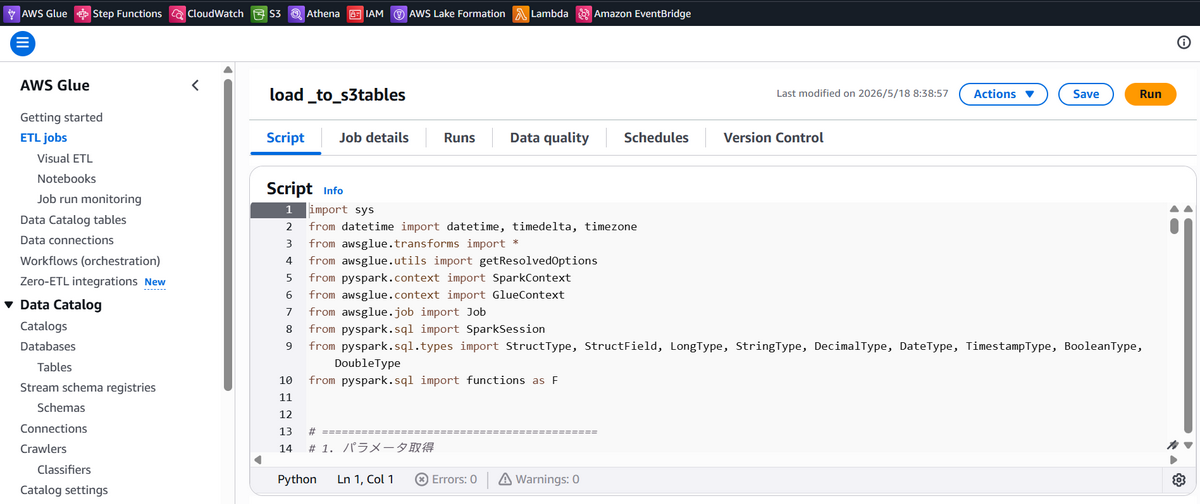
Task: Click the code editor vertical scrollbar thumb
Action: coord(1174,225)
